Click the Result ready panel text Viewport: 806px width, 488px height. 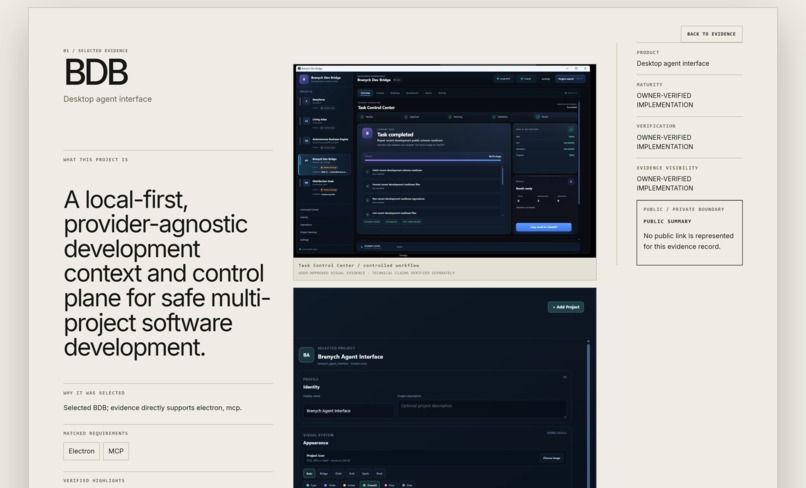tap(524, 188)
